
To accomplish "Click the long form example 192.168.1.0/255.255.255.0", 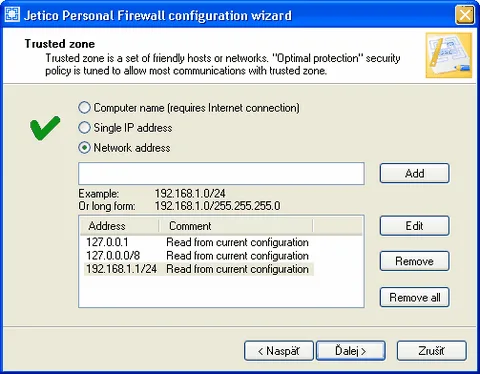I will point(217,206).
